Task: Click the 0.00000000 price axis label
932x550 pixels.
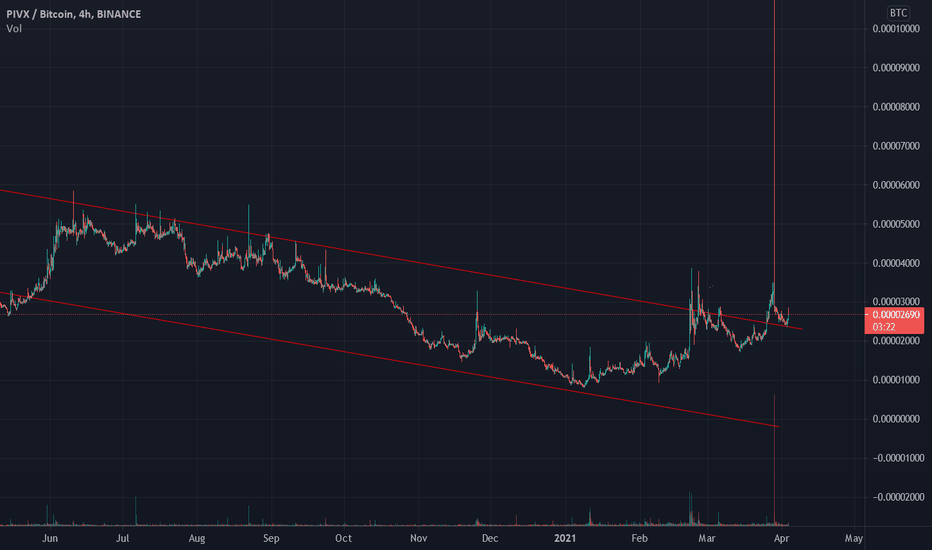Action: point(896,419)
